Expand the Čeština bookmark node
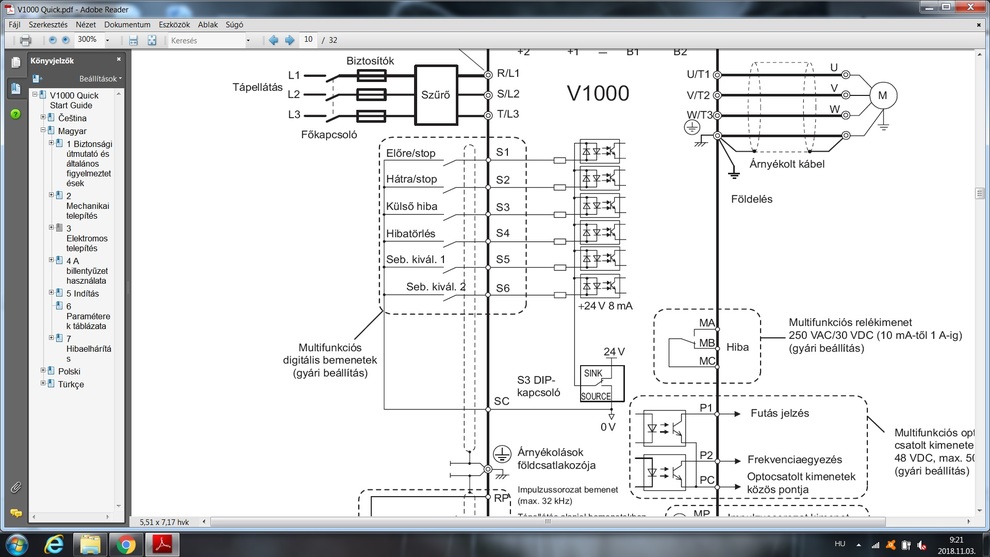Image resolution: width=990 pixels, height=557 pixels. pos(43,118)
